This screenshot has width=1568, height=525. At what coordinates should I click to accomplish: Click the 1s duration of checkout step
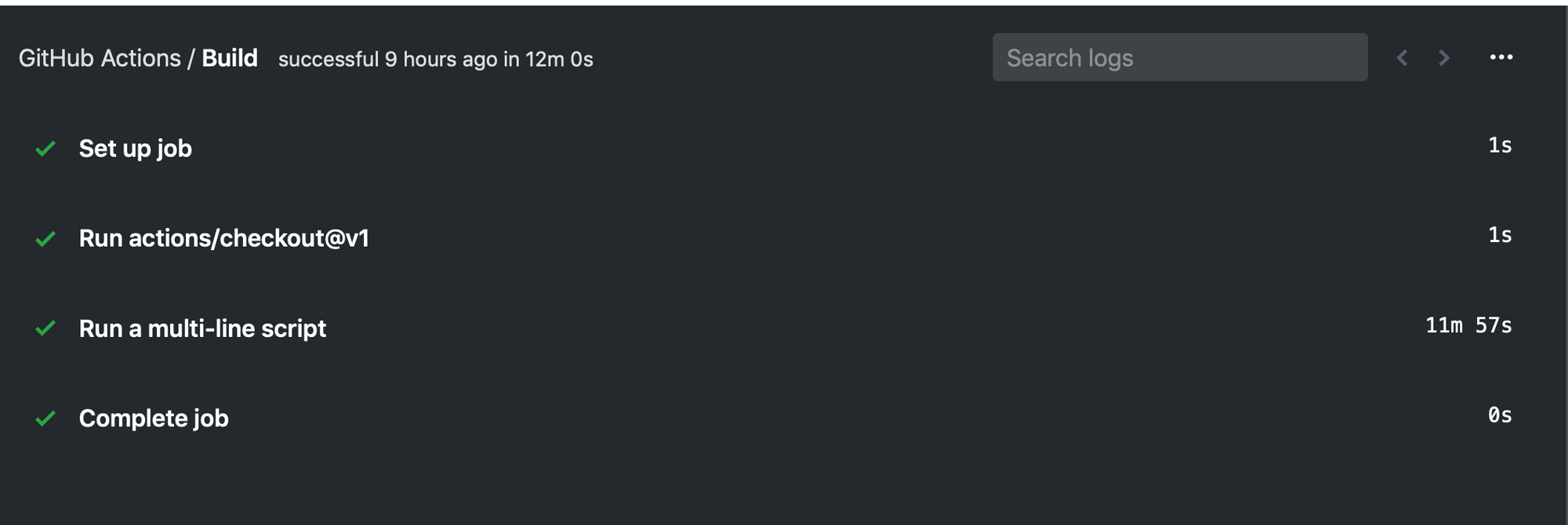pos(1499,235)
